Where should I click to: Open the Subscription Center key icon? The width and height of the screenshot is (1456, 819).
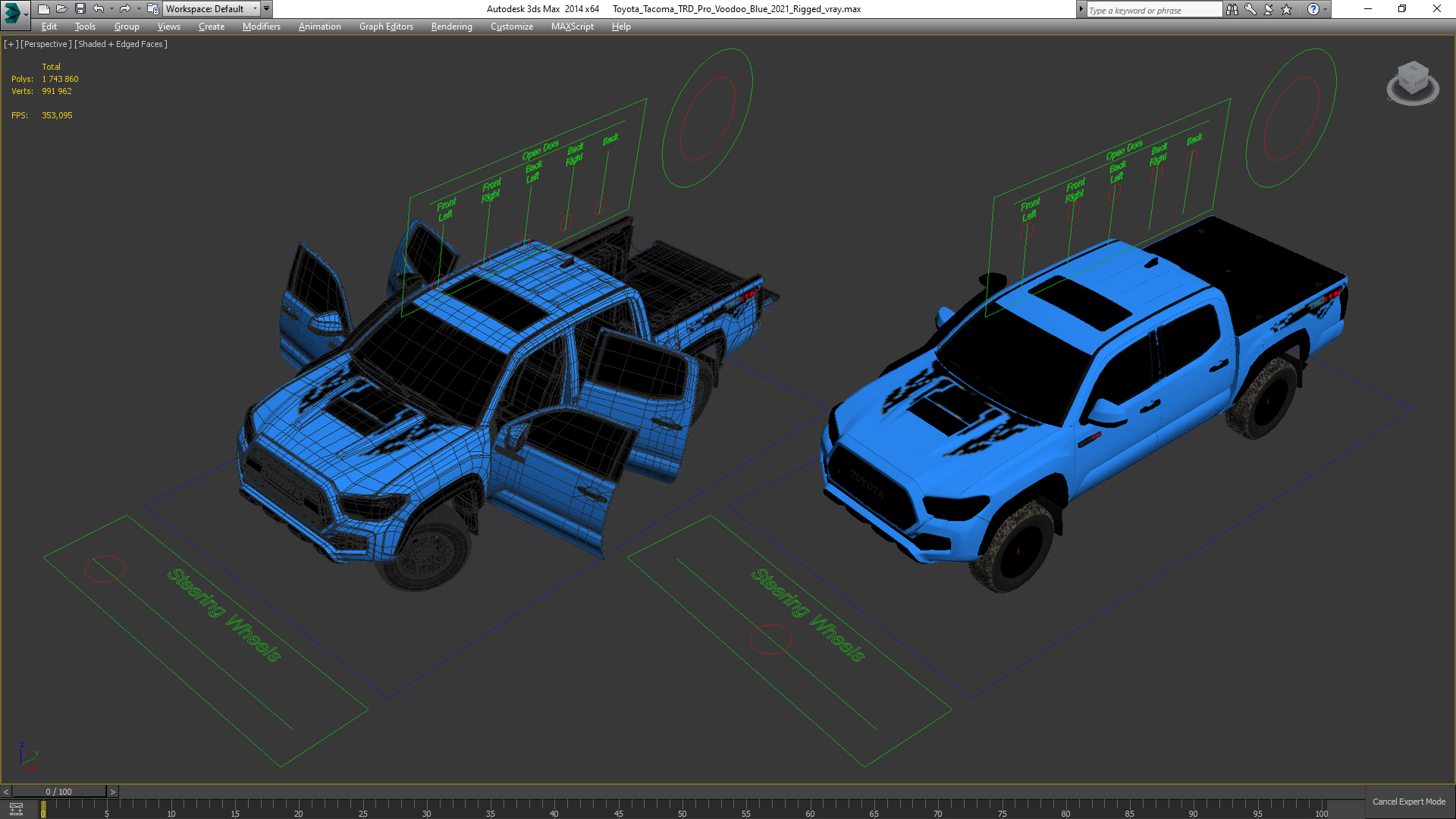click(x=1250, y=9)
